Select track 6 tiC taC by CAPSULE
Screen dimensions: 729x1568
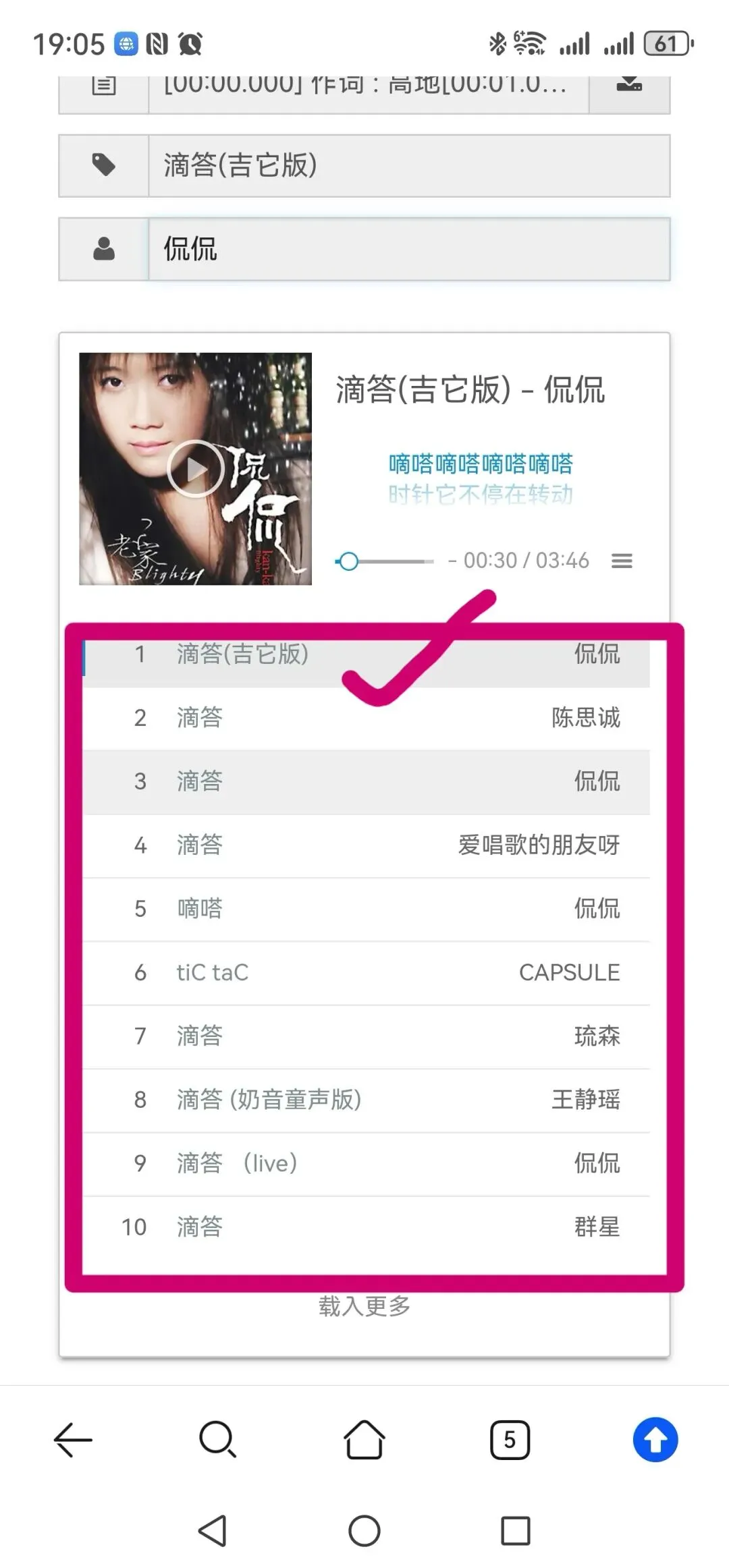[x=367, y=973]
